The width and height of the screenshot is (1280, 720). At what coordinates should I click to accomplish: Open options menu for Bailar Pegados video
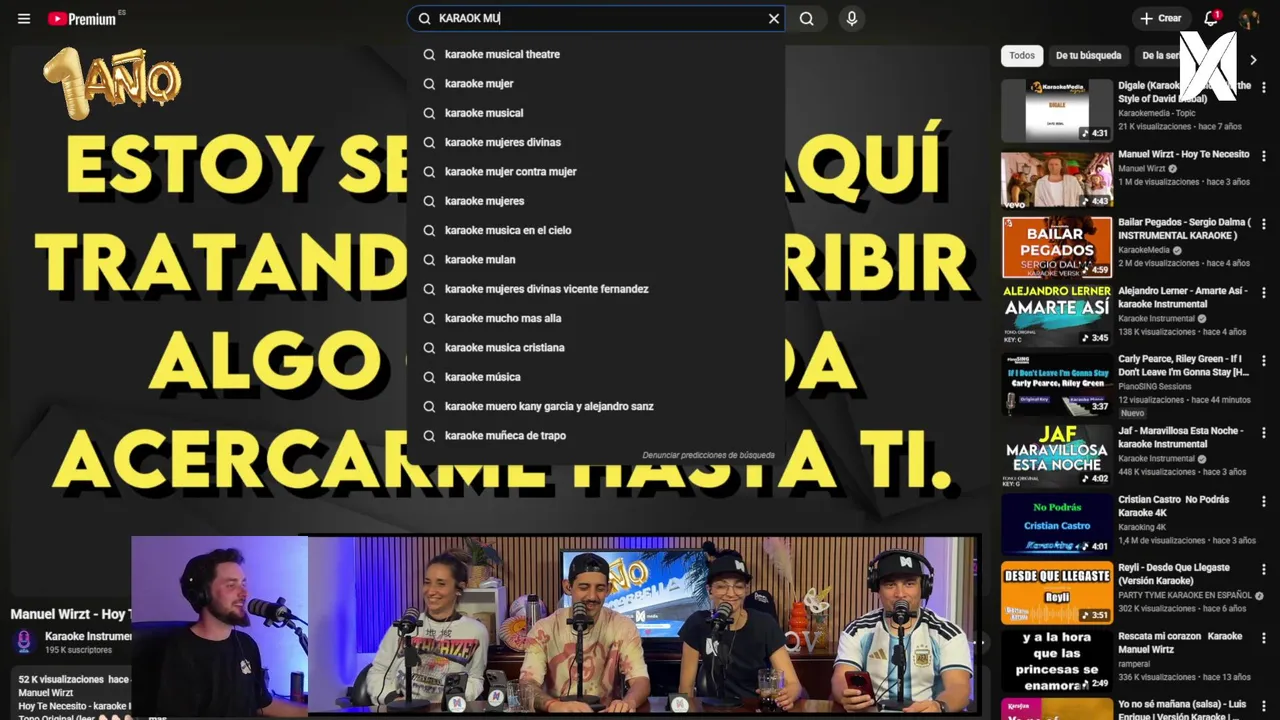click(1264, 224)
